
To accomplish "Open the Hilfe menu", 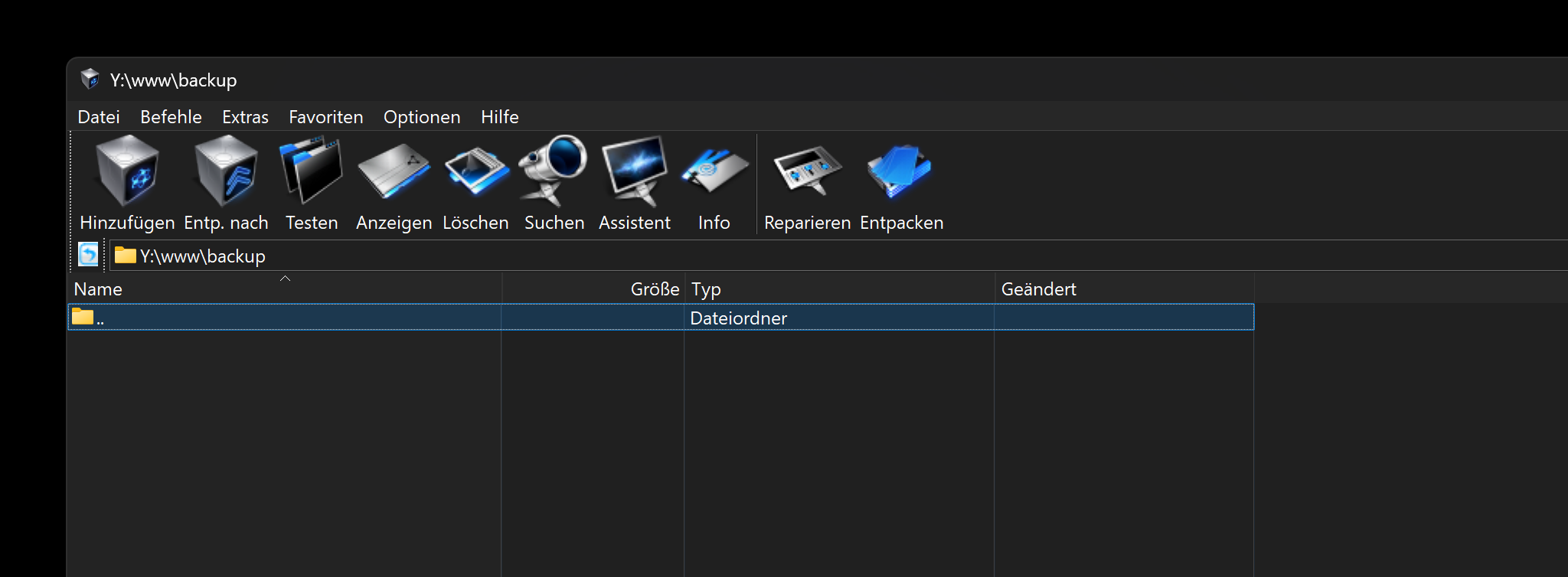I will [500, 117].
